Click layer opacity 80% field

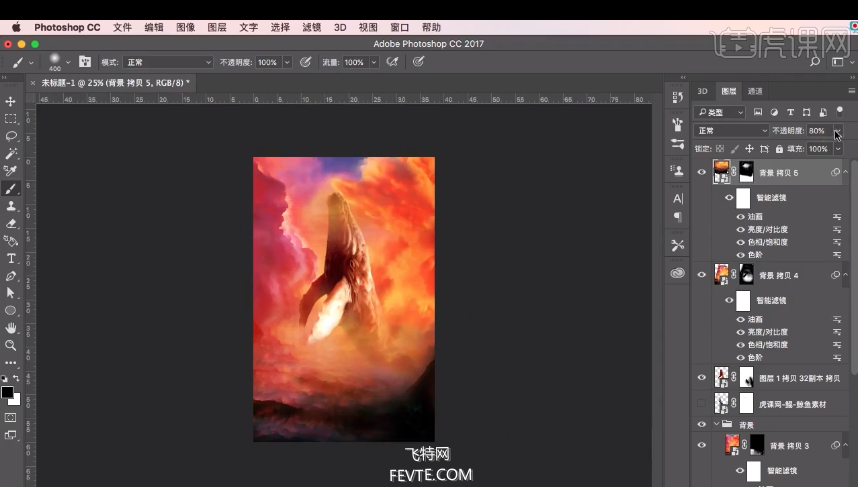[819, 131]
